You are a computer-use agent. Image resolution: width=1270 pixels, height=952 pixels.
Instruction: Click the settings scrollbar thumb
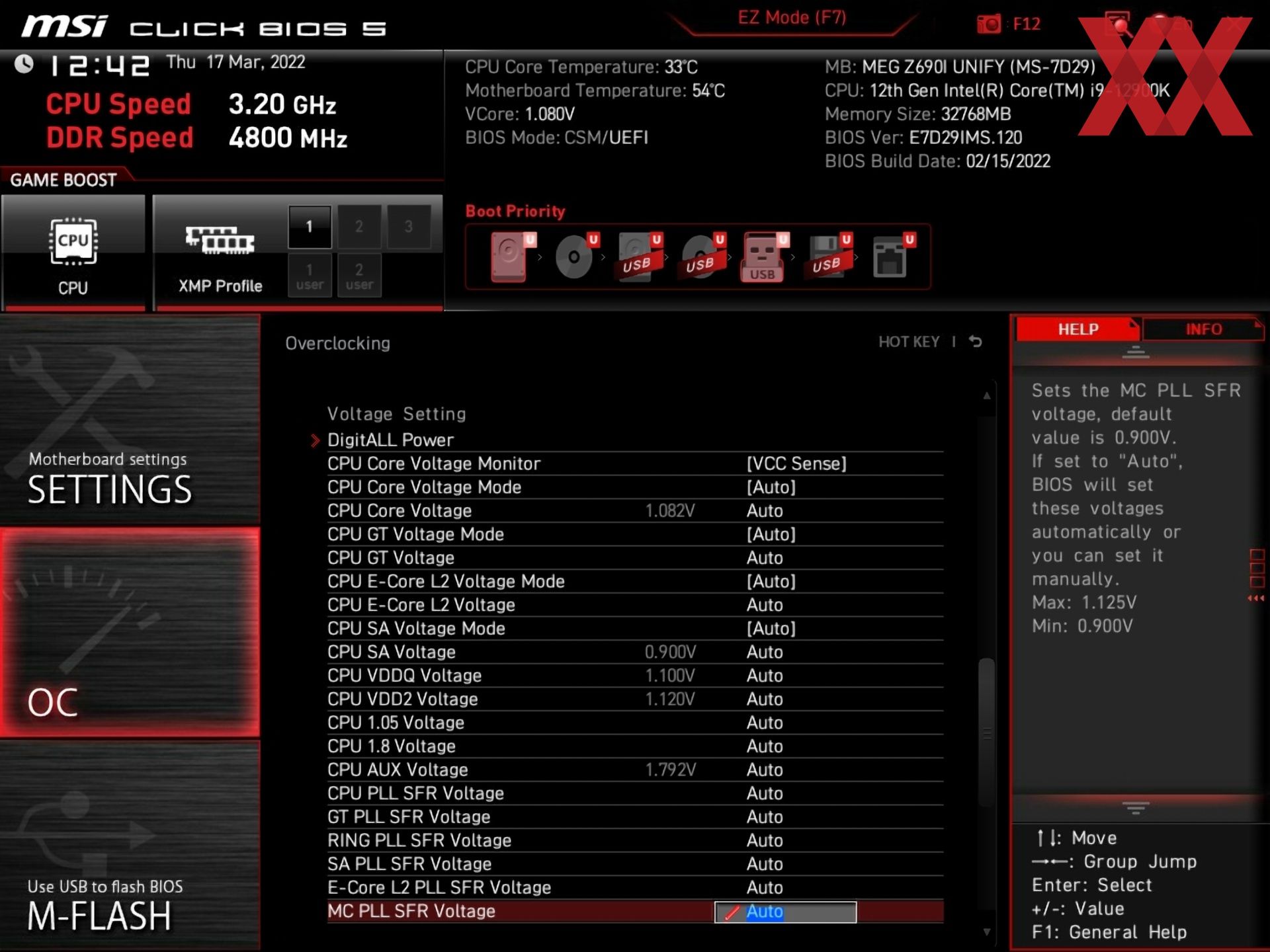(986, 734)
